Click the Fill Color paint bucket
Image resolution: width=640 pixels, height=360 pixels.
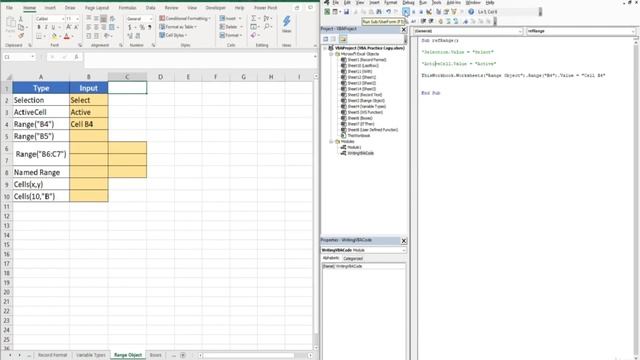pyautogui.click(x=54, y=36)
